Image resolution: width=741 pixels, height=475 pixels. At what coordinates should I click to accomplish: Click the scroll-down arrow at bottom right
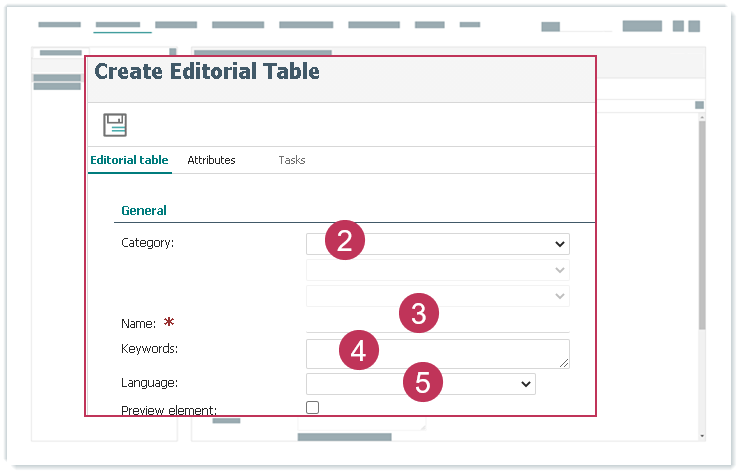click(x=701, y=436)
